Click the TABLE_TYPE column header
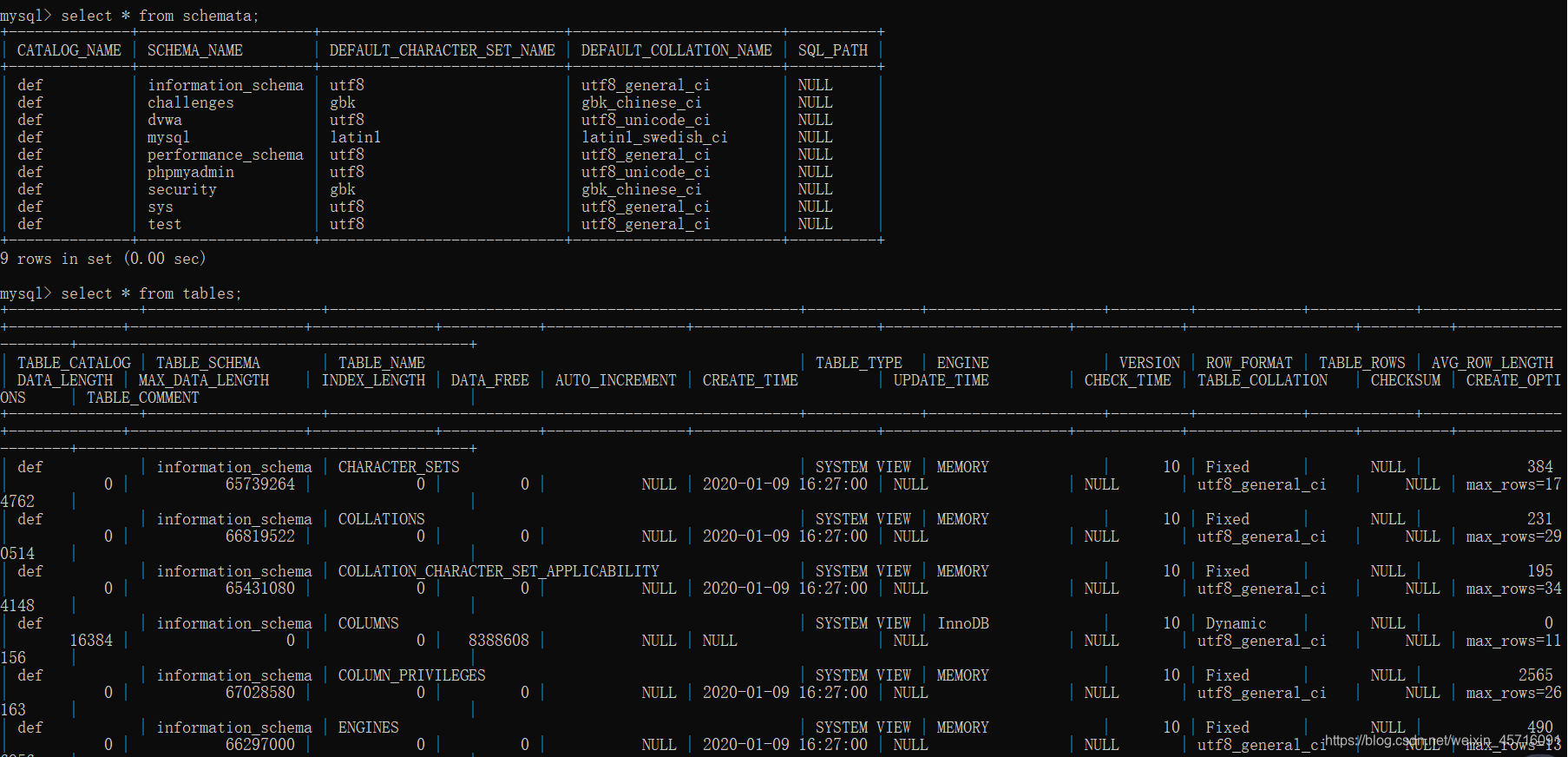 pos(859,363)
